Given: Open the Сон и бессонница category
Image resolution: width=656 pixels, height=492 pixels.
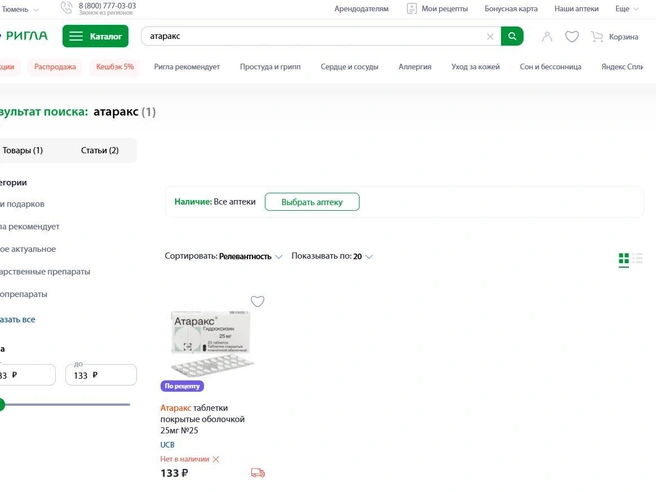Looking at the screenshot, I should 550,67.
